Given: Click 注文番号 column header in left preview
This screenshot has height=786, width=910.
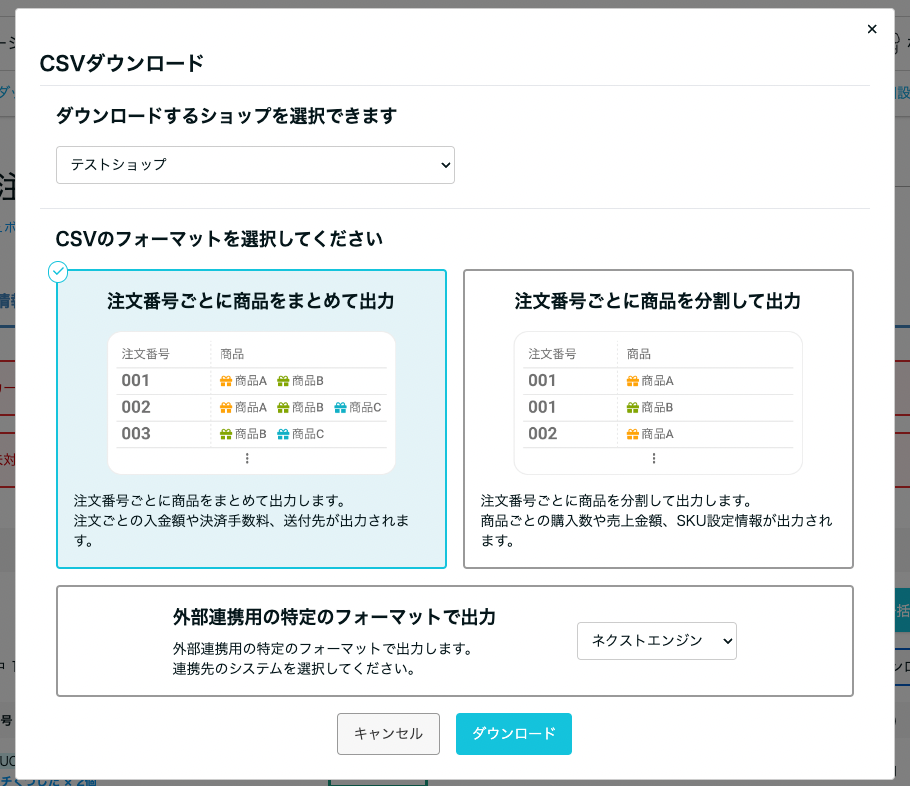Looking at the screenshot, I should (x=146, y=354).
